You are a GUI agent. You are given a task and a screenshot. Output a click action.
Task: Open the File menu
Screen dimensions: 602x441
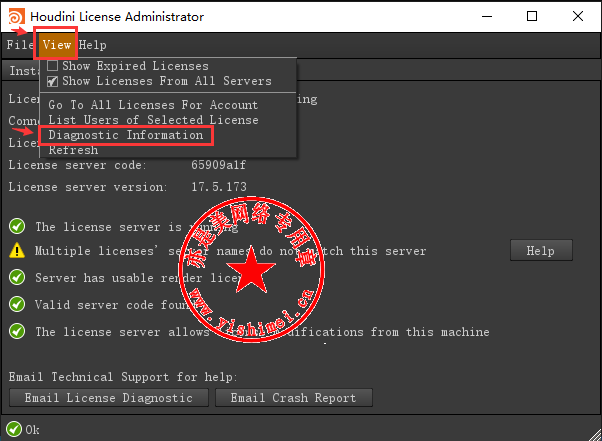(x=20, y=45)
